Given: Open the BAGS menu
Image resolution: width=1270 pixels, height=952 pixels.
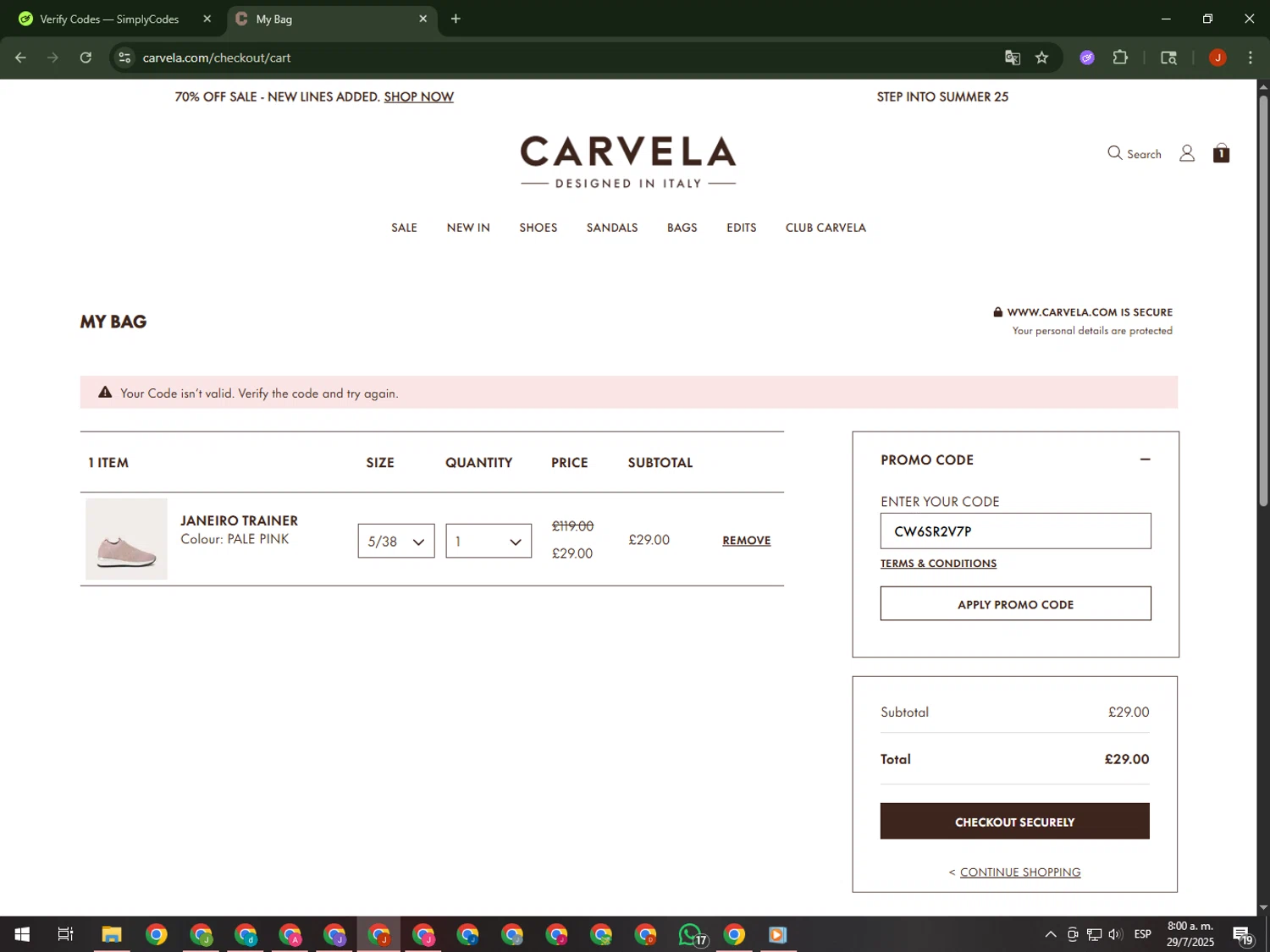Looking at the screenshot, I should tap(682, 228).
